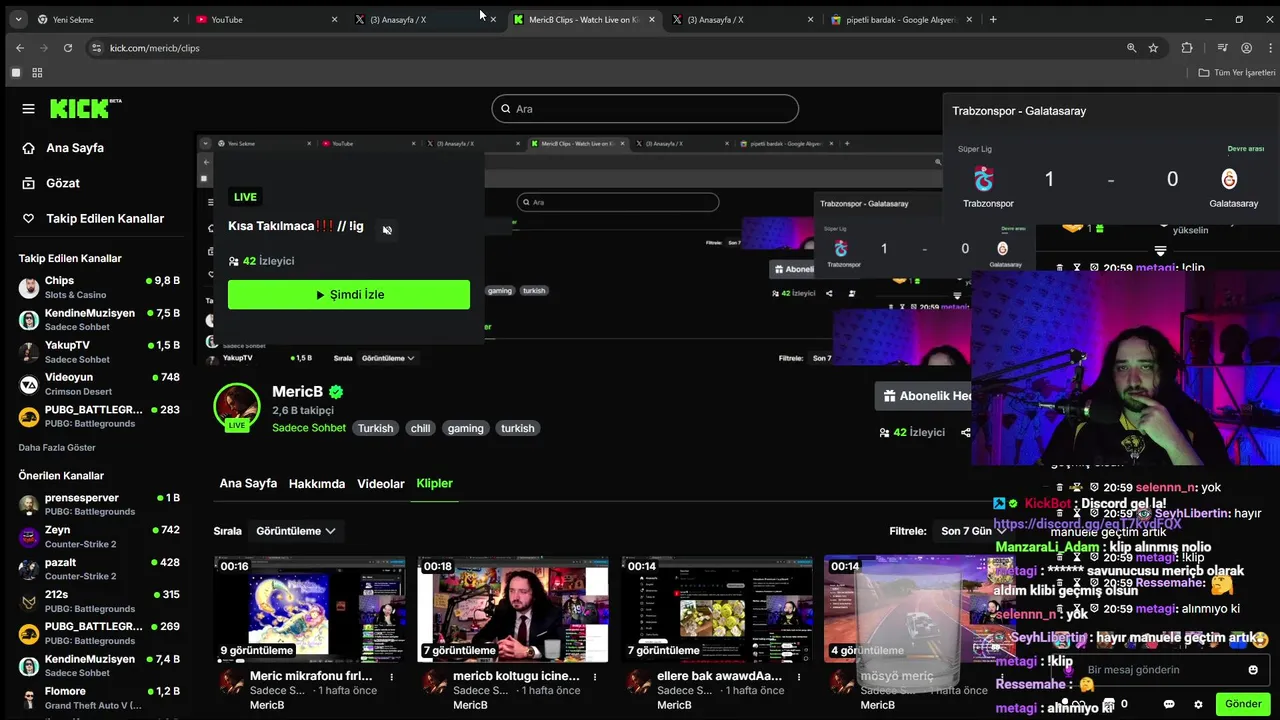
Task: Open Videoyun Crimson Desert channel
Action: click(99, 384)
